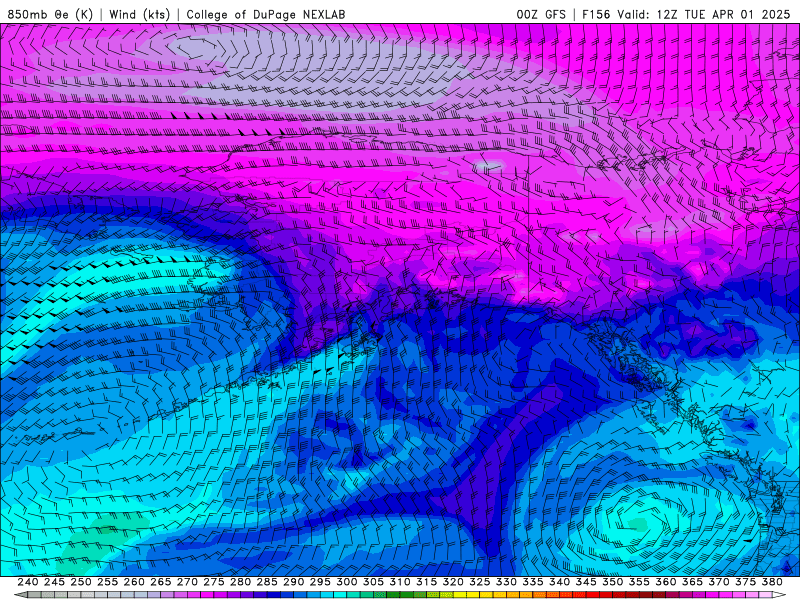The image size is (800, 600).
Task: Click the 340 label on the color scale
Action: pyautogui.click(x=559, y=582)
